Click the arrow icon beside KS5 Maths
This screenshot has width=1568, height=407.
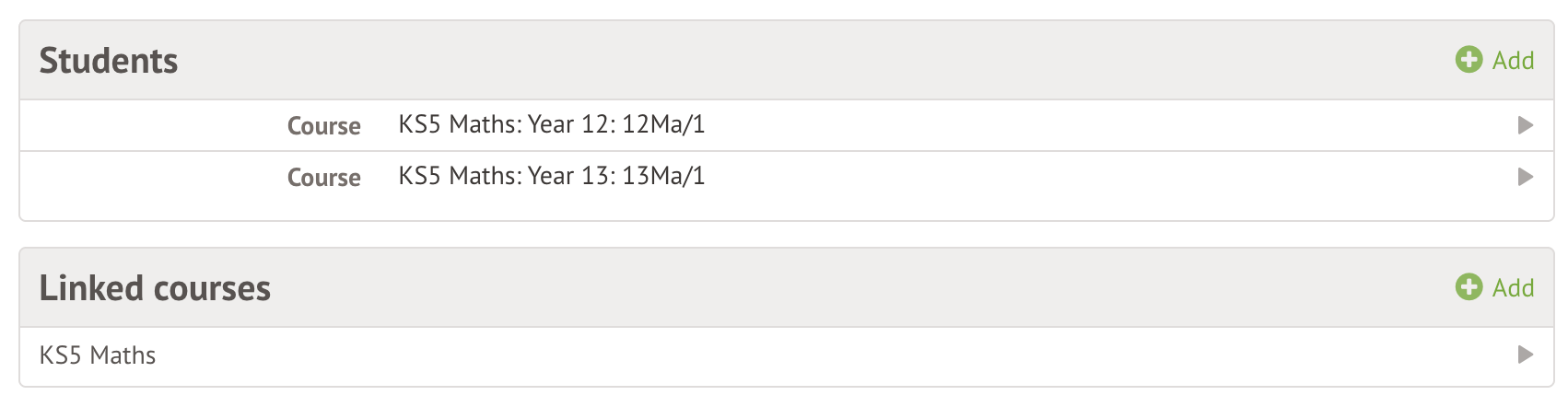[x=1526, y=355]
